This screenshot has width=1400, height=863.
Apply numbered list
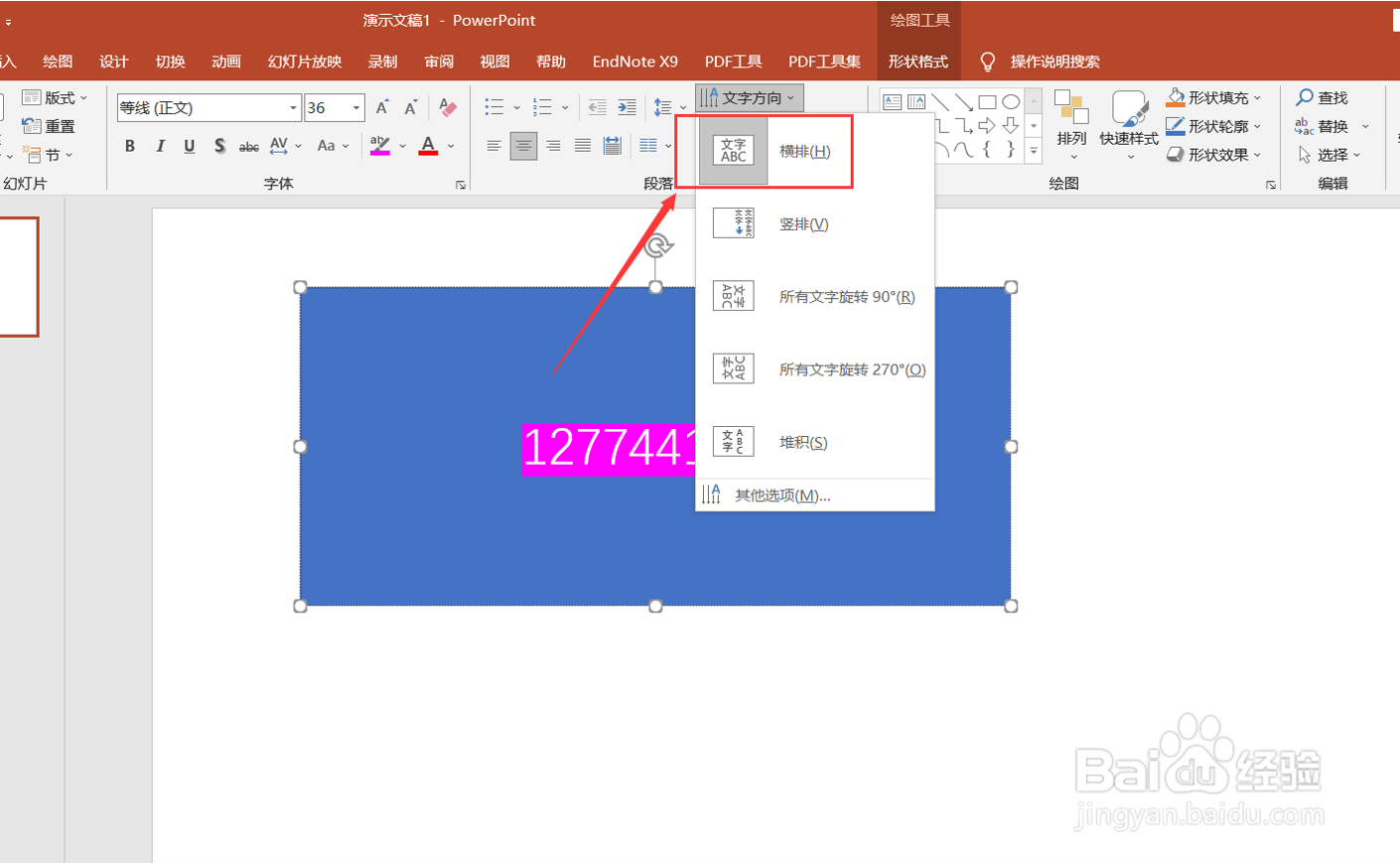point(542,107)
